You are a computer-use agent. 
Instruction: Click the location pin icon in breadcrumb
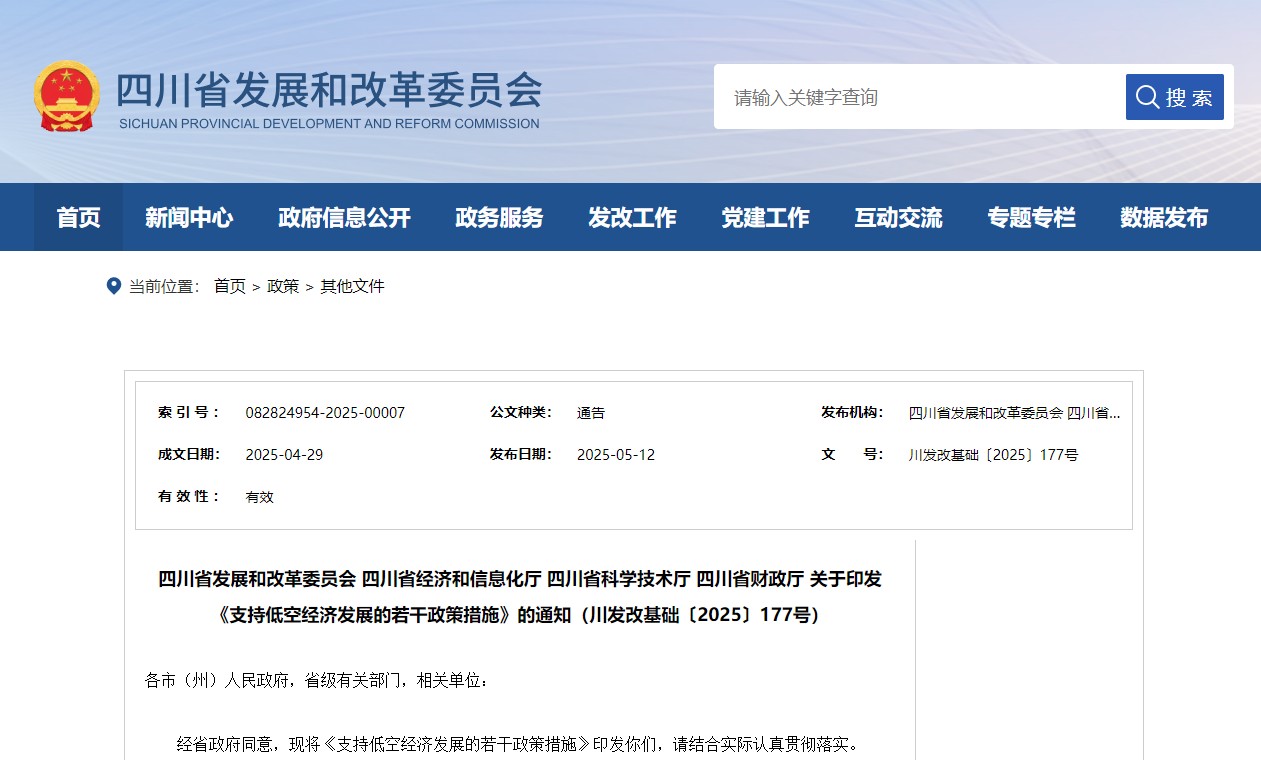(x=113, y=287)
